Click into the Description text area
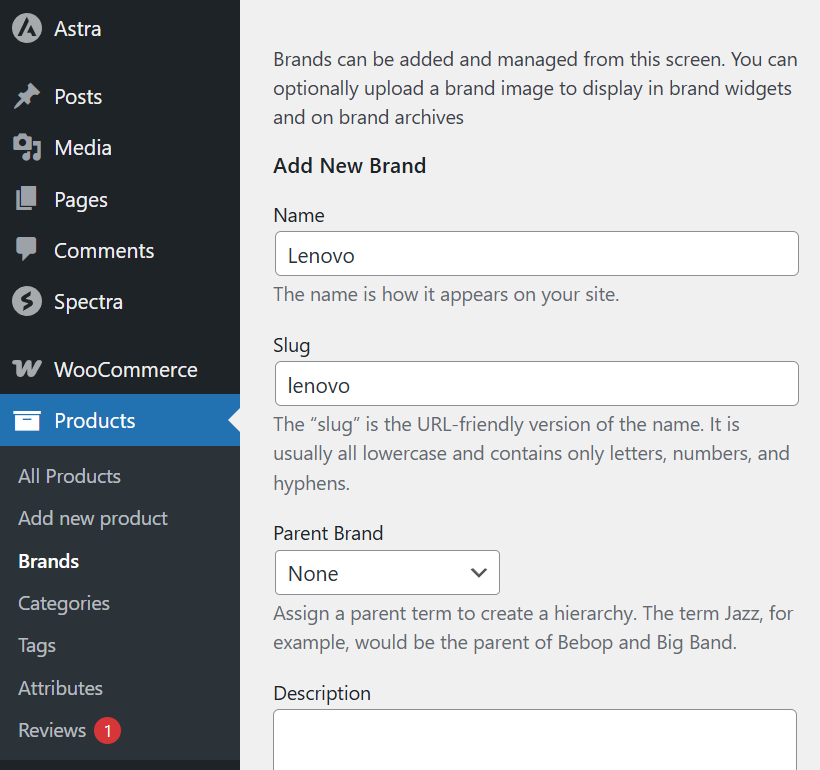 point(535,739)
